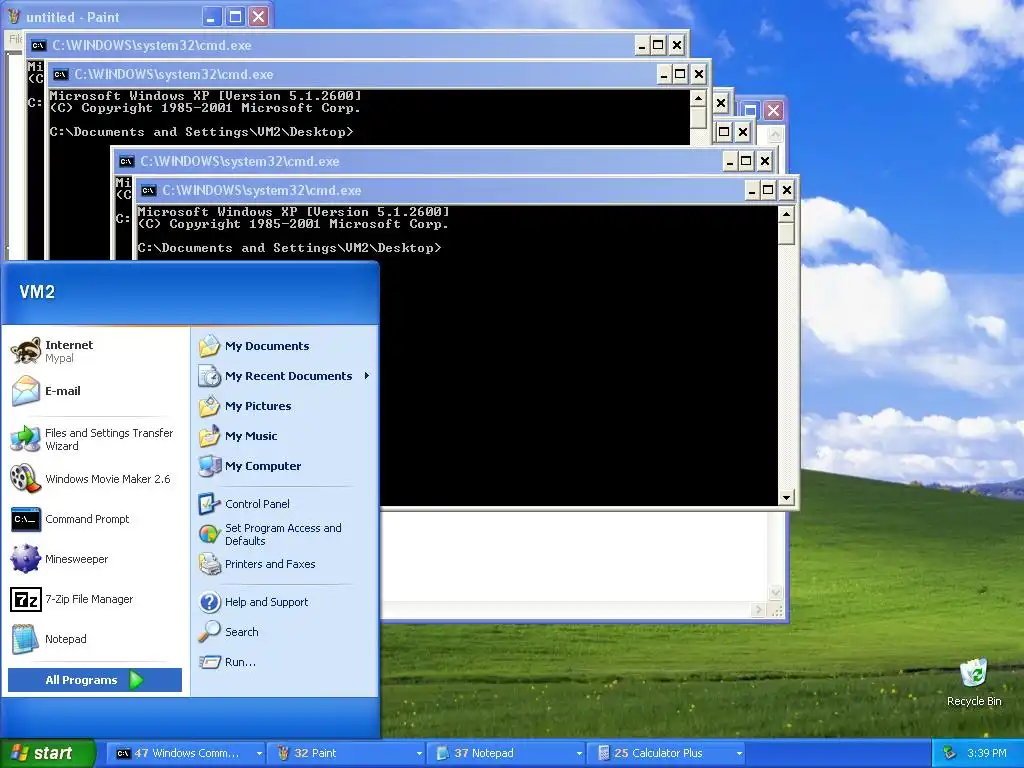Click the command prompt line in front window

[x=289, y=248]
